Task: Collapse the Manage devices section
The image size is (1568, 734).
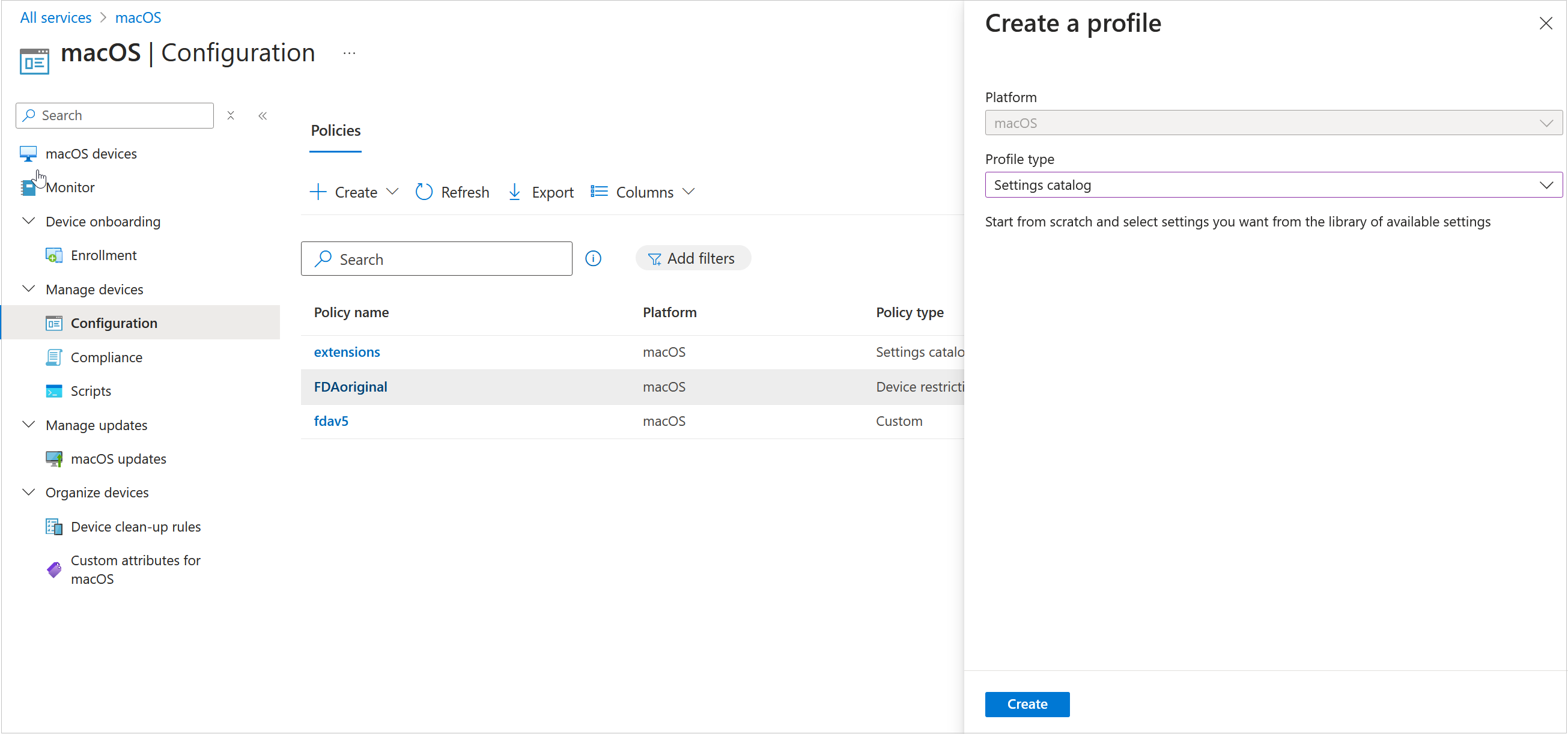Action: 28,289
